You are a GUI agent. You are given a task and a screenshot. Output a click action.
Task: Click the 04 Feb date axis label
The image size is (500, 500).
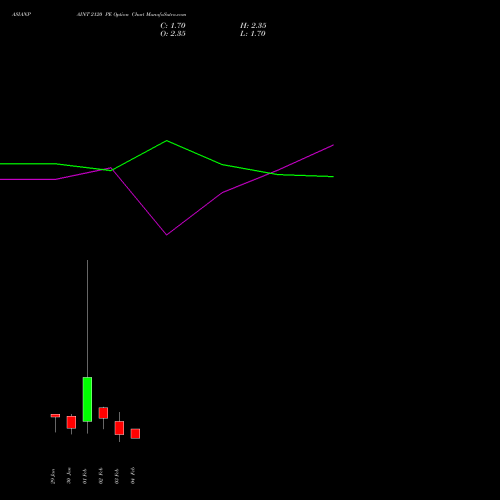[x=133, y=476]
